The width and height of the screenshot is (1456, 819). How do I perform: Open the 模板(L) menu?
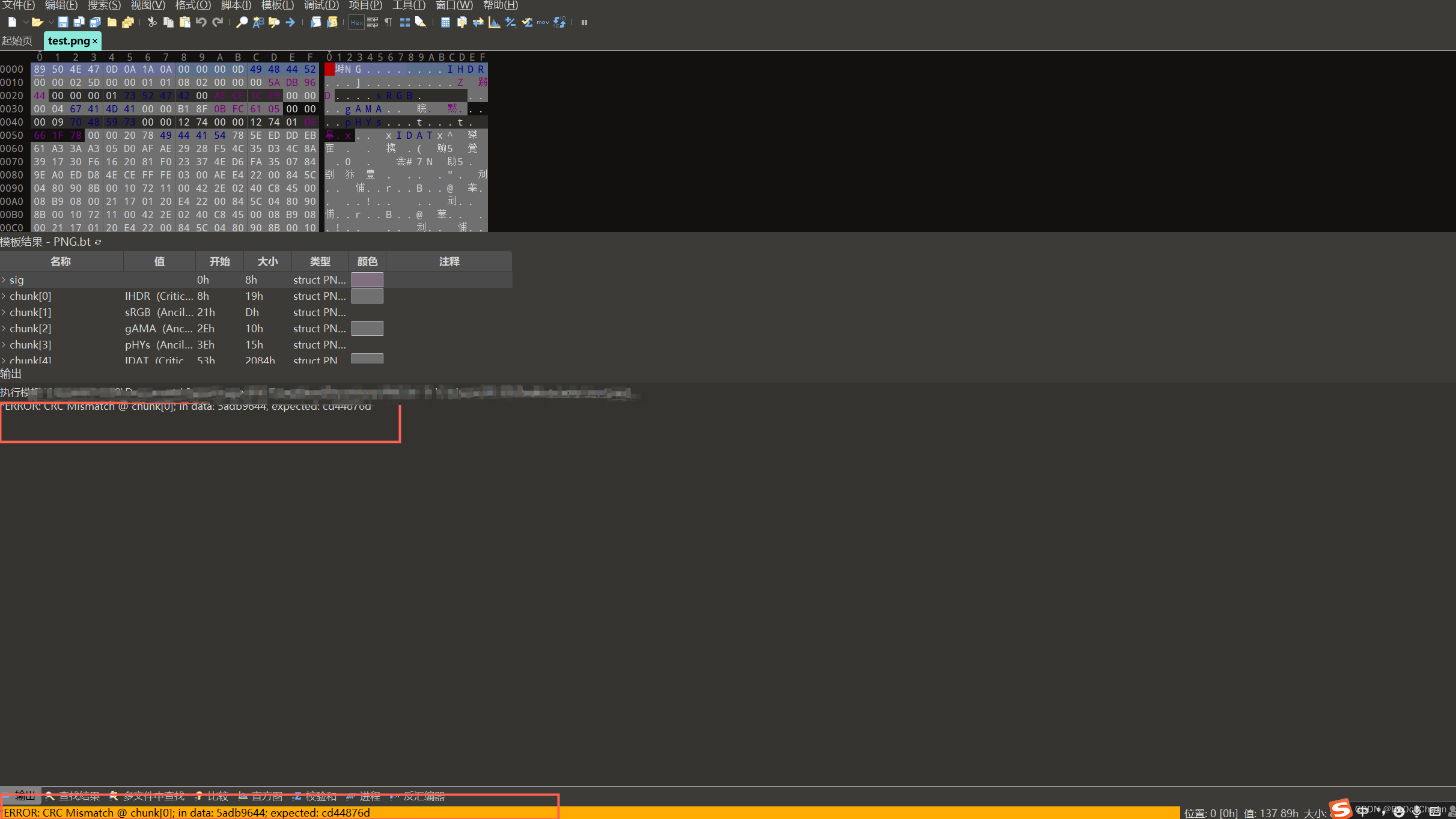click(x=277, y=5)
